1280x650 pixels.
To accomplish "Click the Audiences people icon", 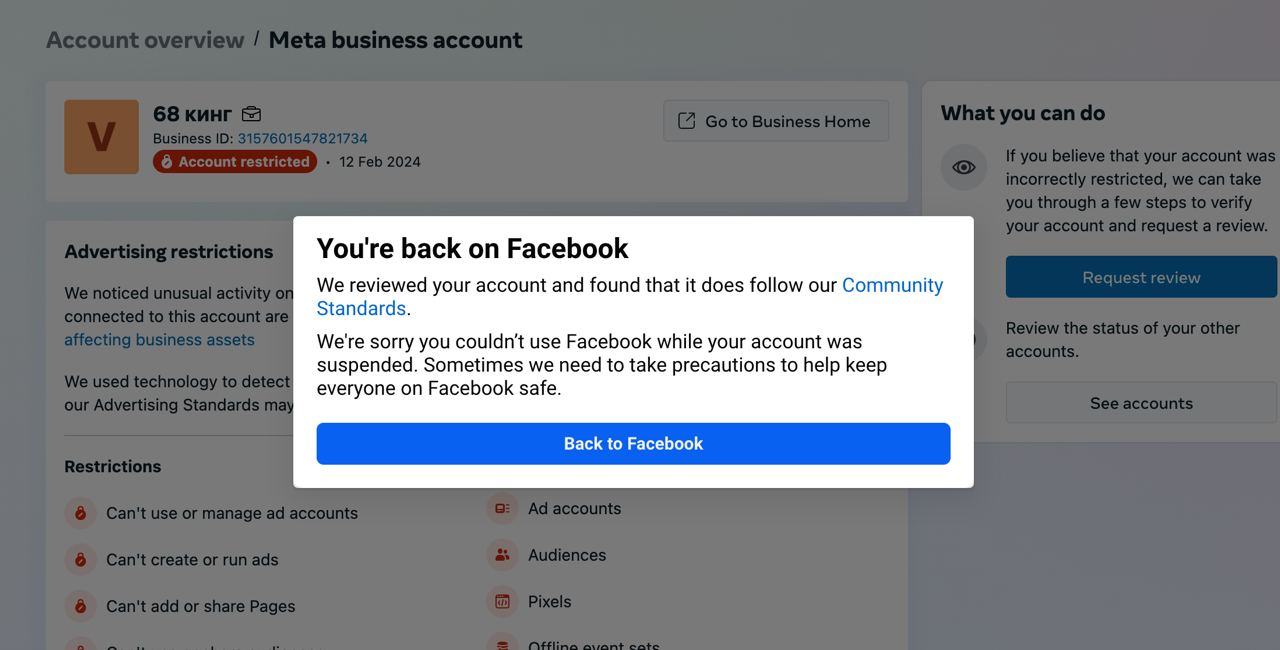I will pyautogui.click(x=502, y=555).
